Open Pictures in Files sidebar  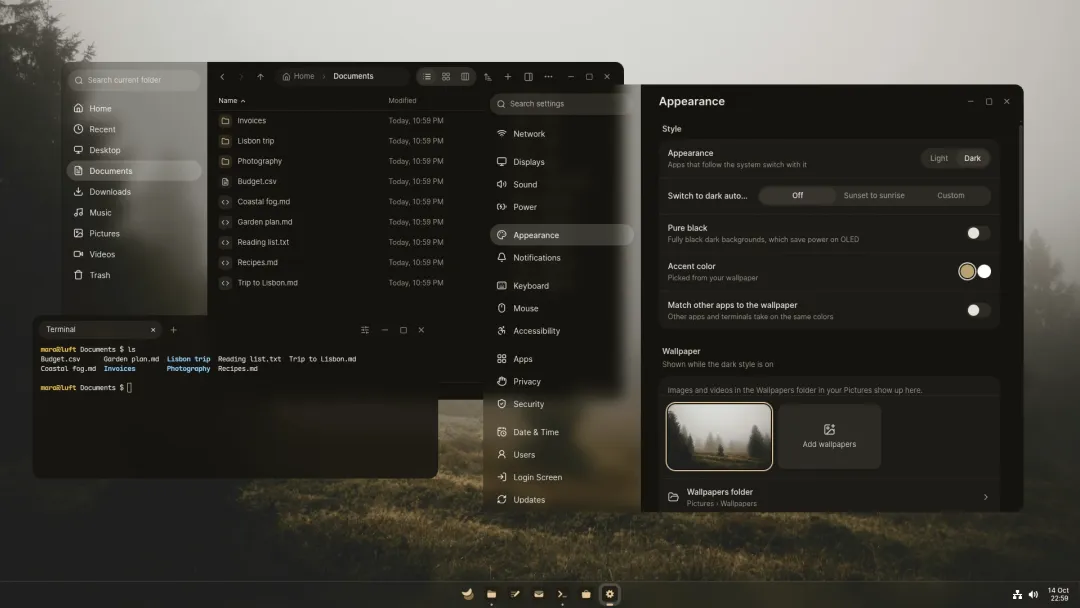pos(134,233)
